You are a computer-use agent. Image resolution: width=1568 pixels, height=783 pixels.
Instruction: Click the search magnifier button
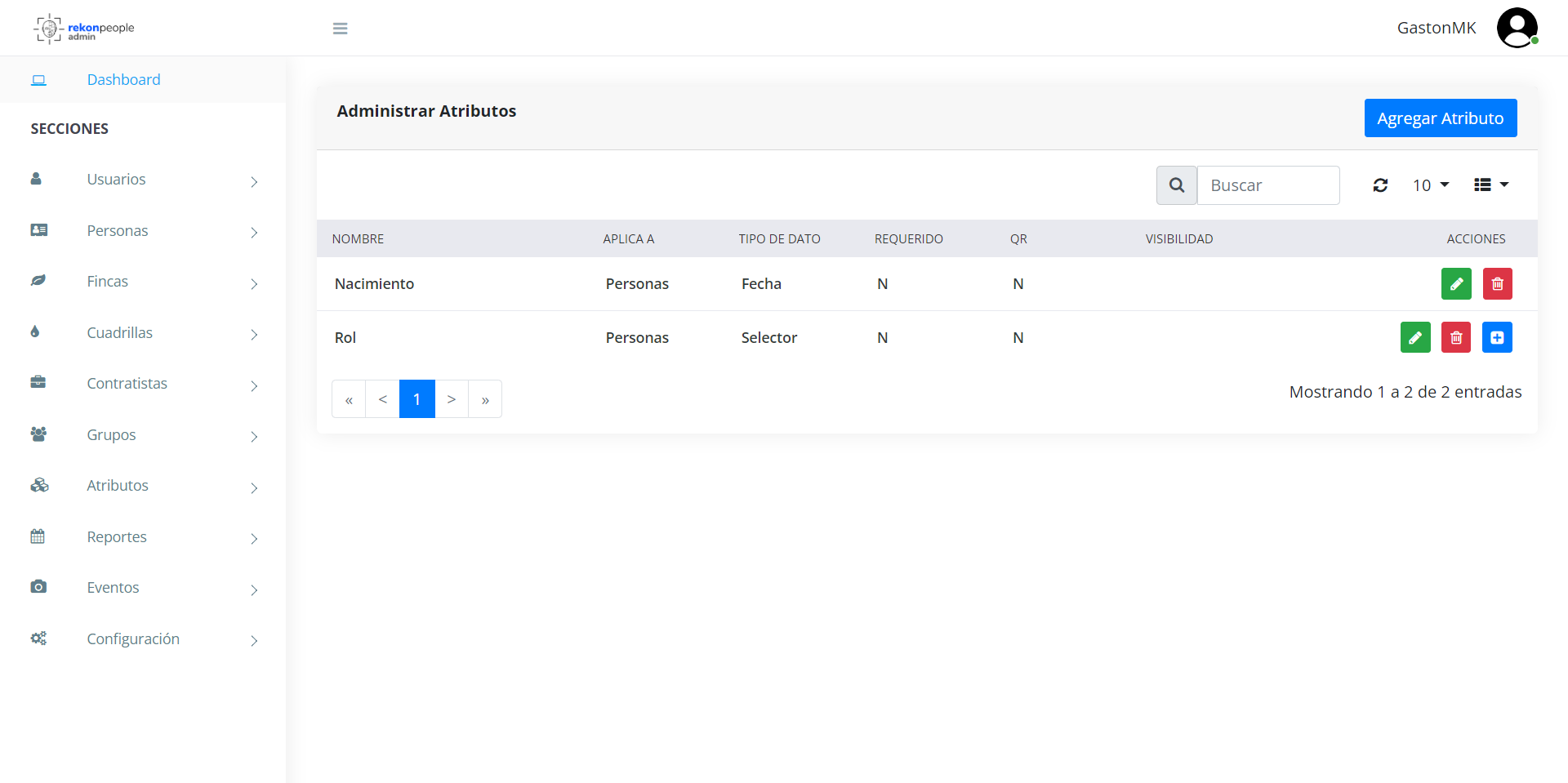pos(1177,185)
